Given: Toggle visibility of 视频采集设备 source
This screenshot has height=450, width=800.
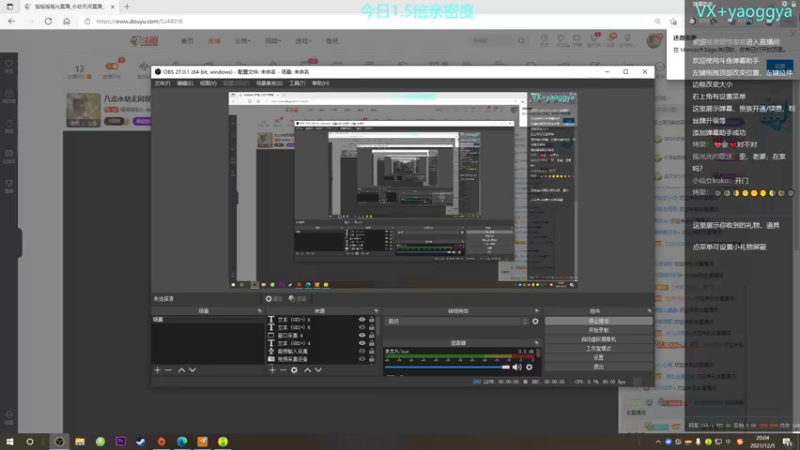Looking at the screenshot, I should click(x=362, y=359).
